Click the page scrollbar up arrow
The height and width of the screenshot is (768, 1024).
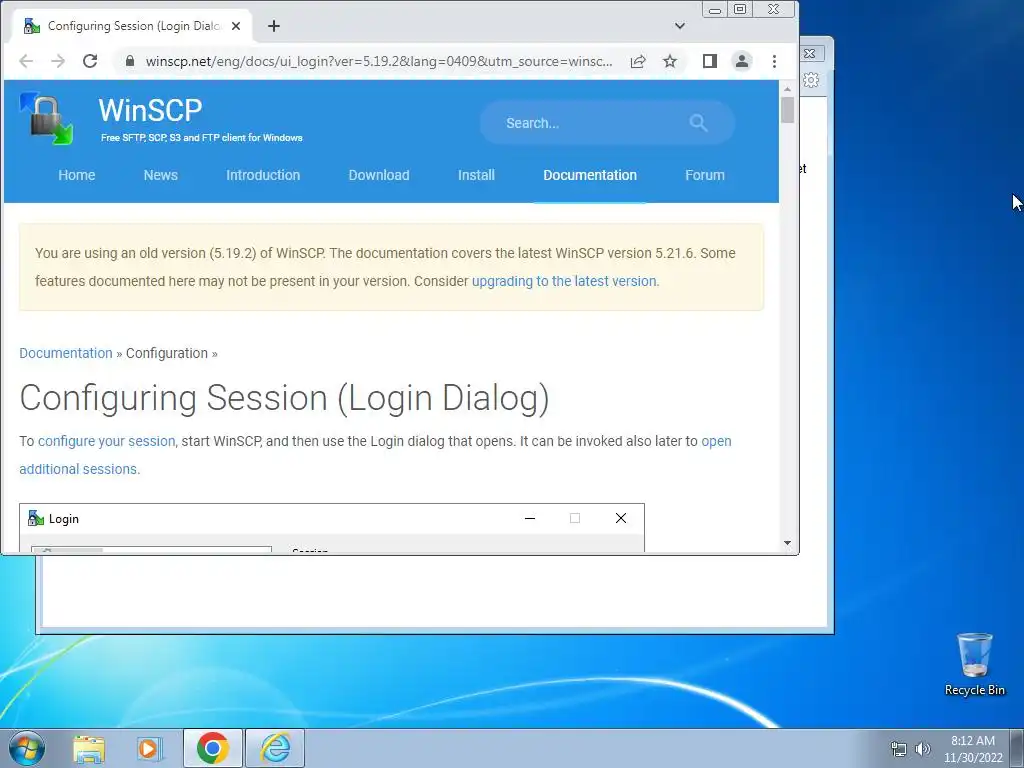pos(788,89)
